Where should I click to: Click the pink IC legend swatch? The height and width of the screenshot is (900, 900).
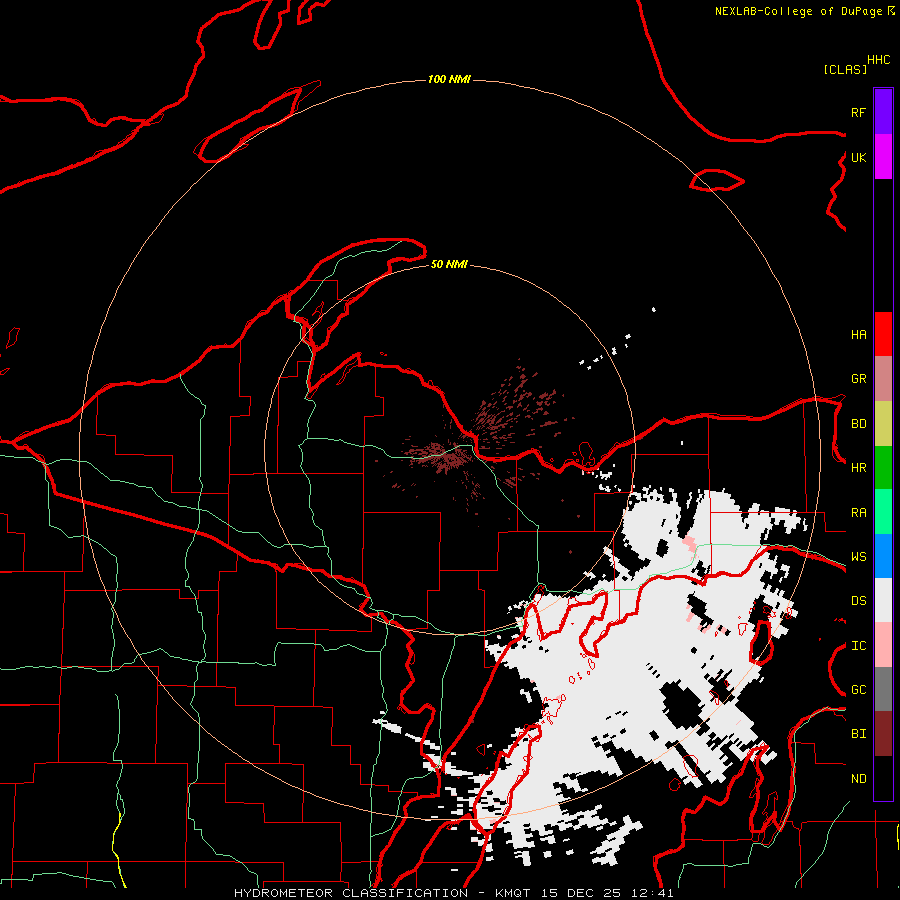coord(883,645)
